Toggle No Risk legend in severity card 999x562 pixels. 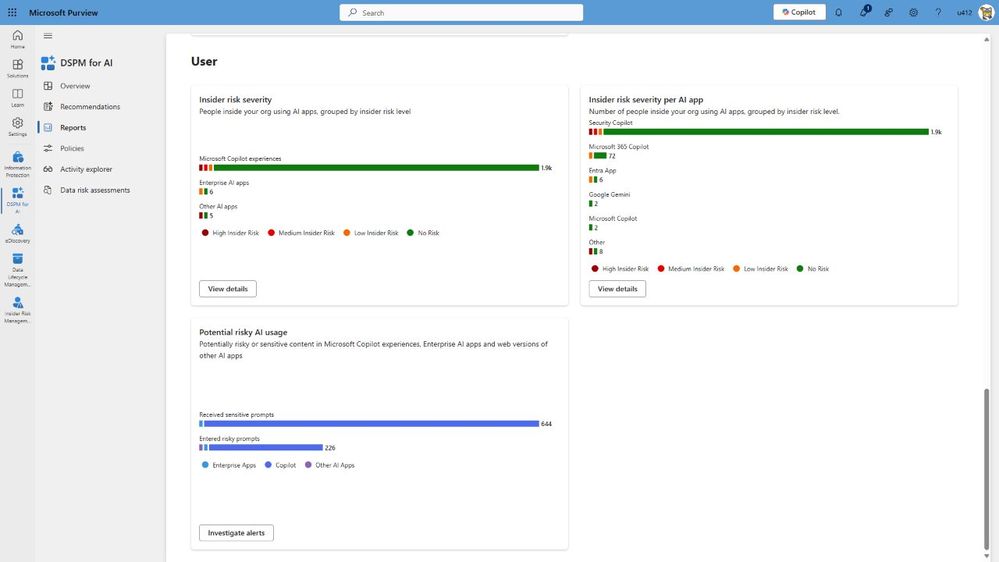coord(422,233)
